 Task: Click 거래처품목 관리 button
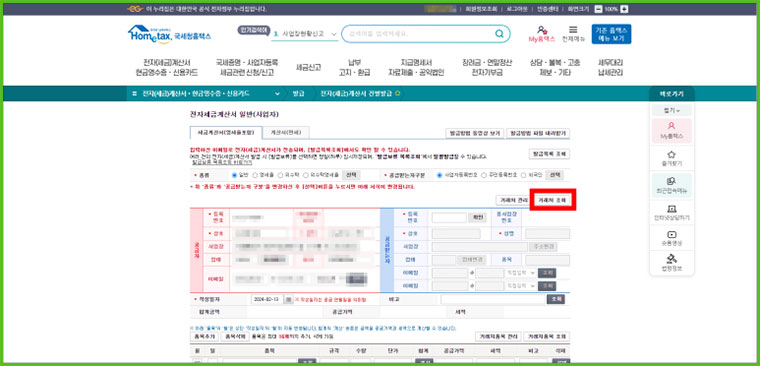(x=498, y=336)
